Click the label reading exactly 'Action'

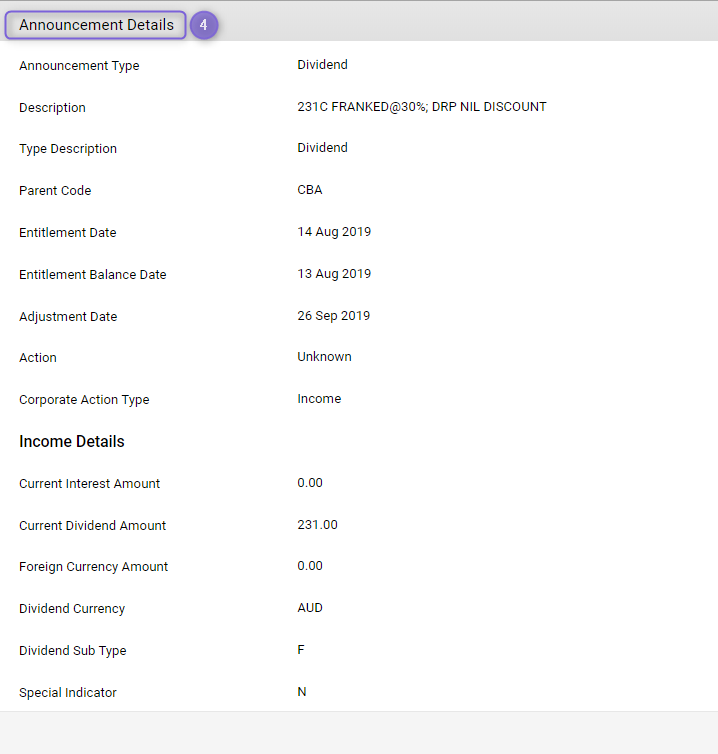(x=38, y=358)
